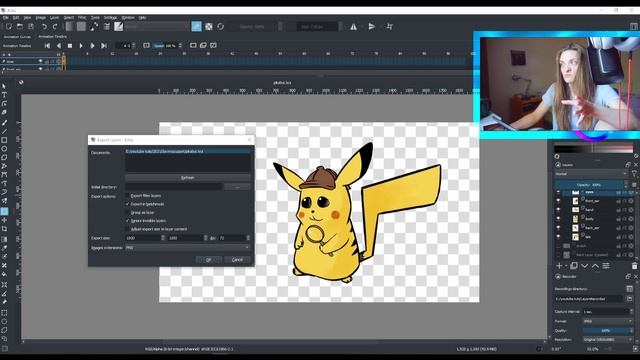Click the layer filter funnel icon
This screenshot has width=640, height=360.
point(634,174)
